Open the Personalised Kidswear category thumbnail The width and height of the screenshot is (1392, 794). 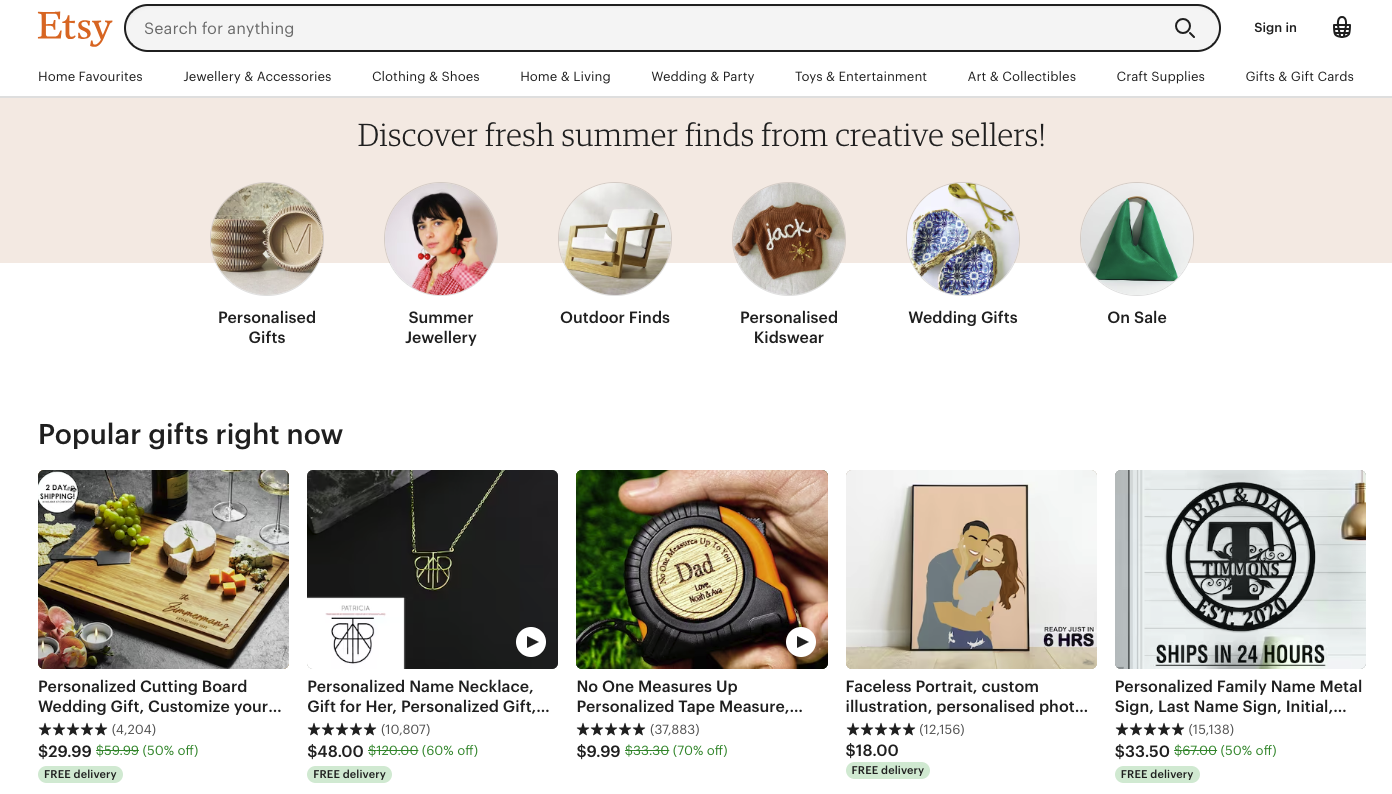coord(788,239)
